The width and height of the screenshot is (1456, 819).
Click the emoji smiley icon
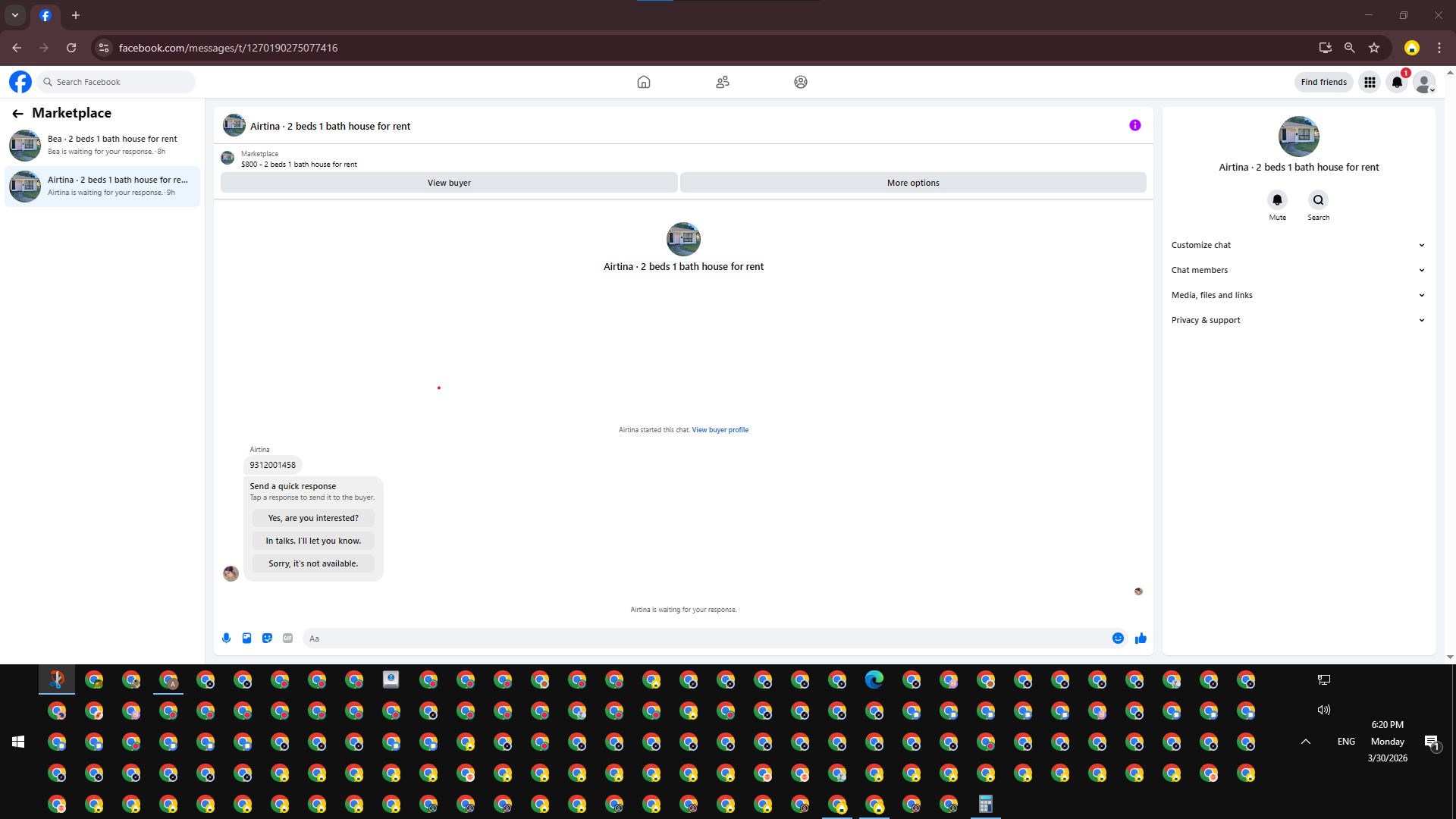pyautogui.click(x=1118, y=639)
